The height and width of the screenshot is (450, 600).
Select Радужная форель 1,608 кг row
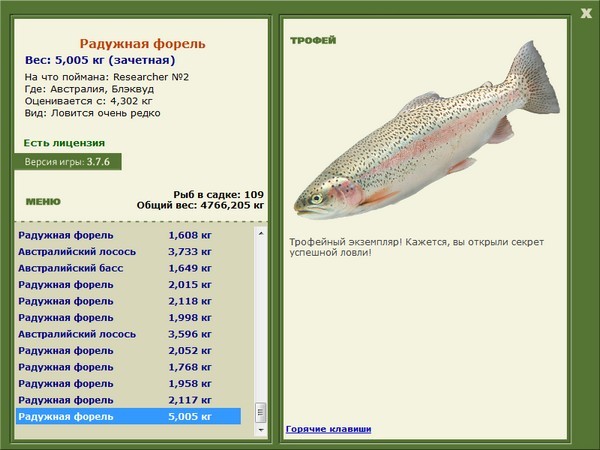pyautogui.click(x=129, y=235)
